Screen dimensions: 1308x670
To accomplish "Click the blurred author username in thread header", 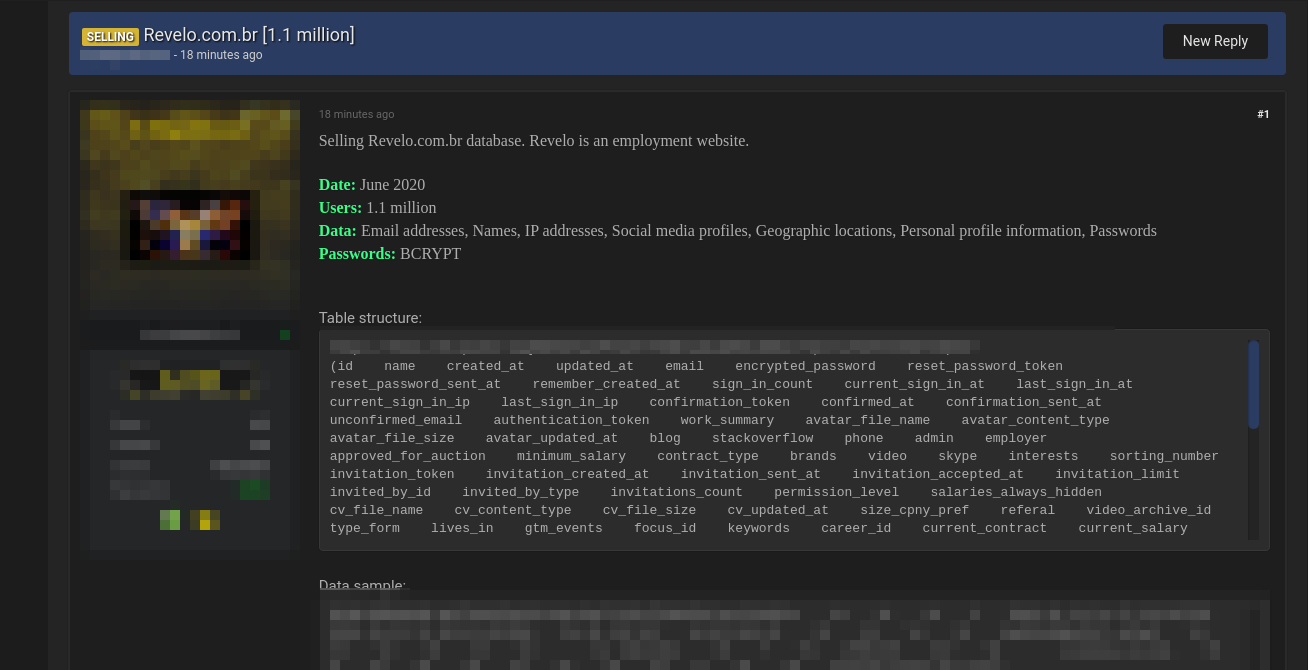I will tap(125, 55).
